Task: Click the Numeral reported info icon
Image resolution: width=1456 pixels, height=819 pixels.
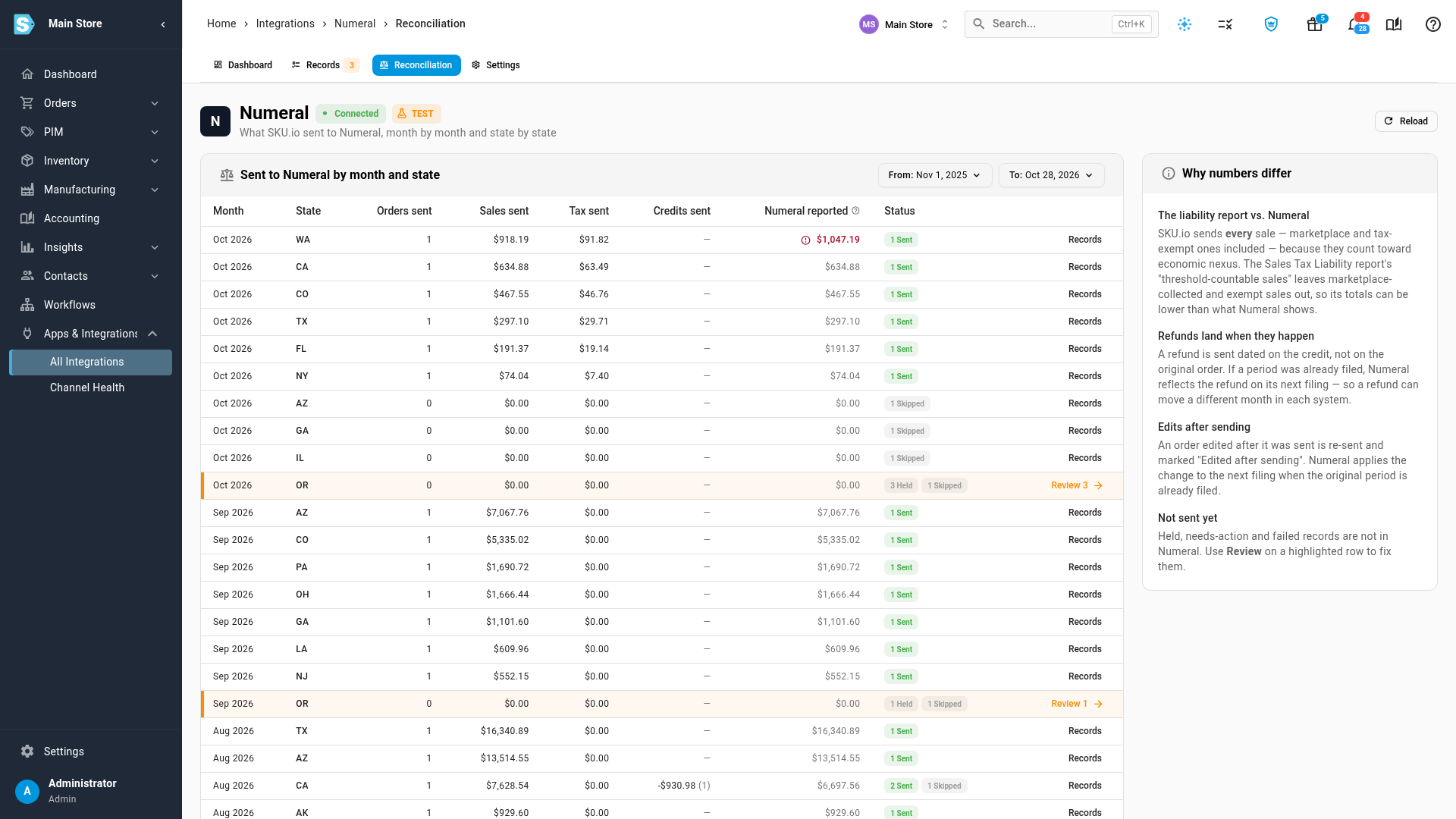Action: [856, 211]
